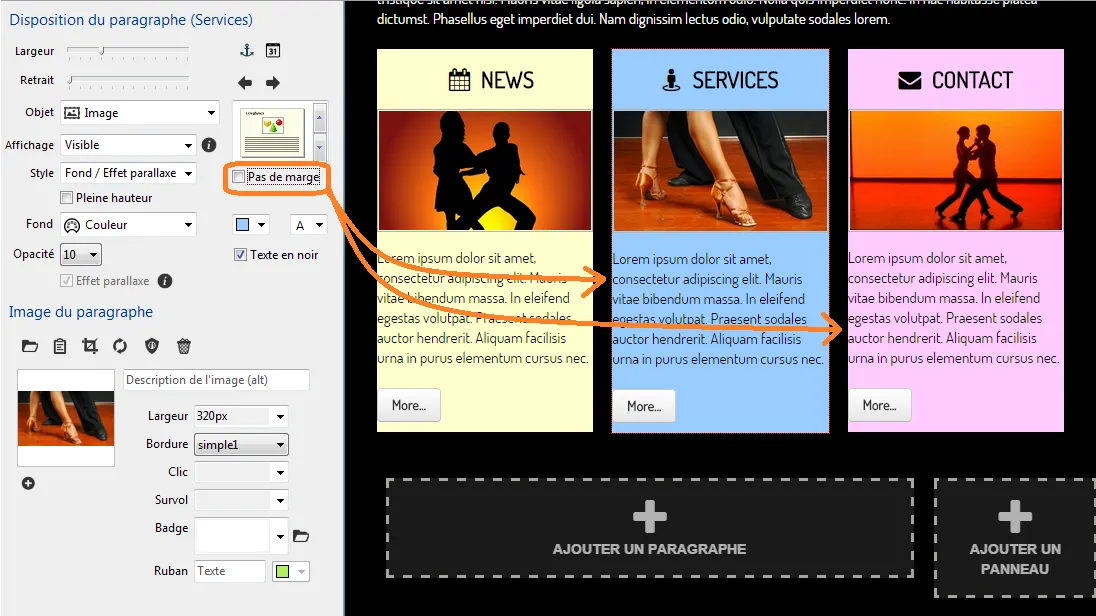Open the Clic dropdown
The image size is (1096, 616).
tap(241, 473)
